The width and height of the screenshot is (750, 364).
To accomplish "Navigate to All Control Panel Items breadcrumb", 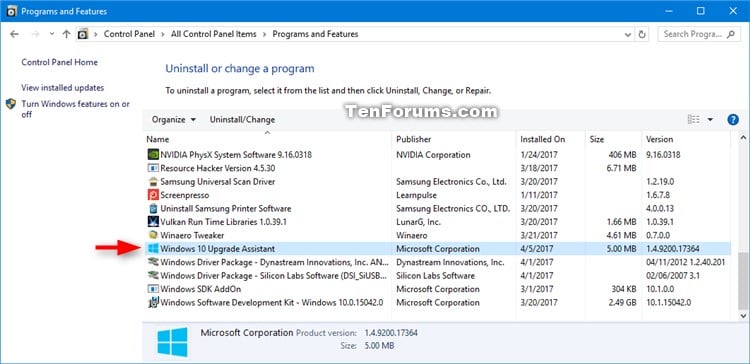I will [213, 34].
